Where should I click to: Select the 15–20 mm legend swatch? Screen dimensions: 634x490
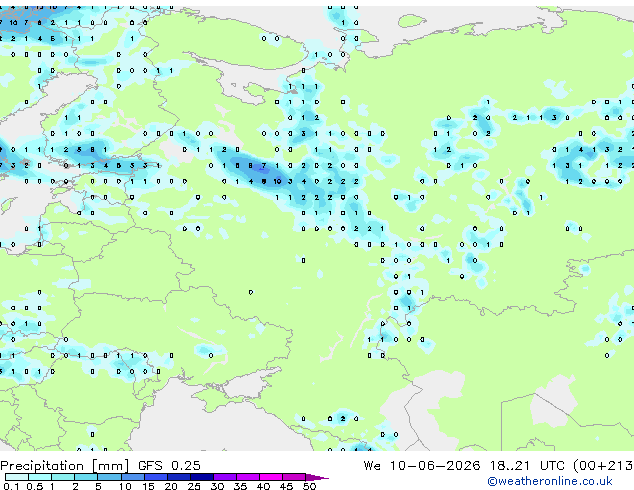pyautogui.click(x=156, y=477)
